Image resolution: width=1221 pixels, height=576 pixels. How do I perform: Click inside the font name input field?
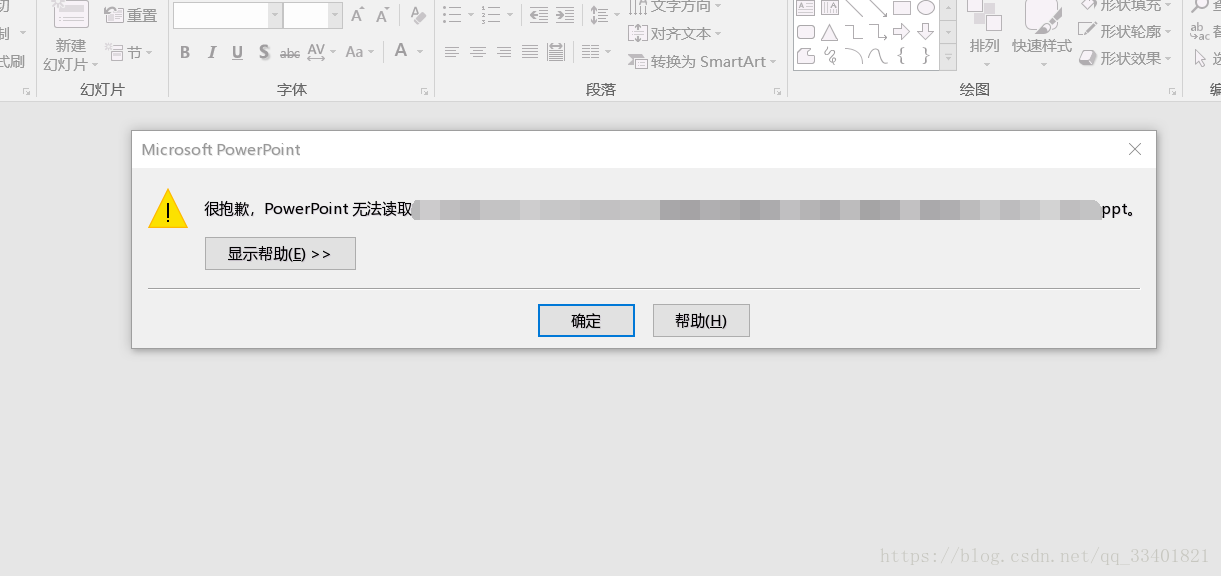221,15
